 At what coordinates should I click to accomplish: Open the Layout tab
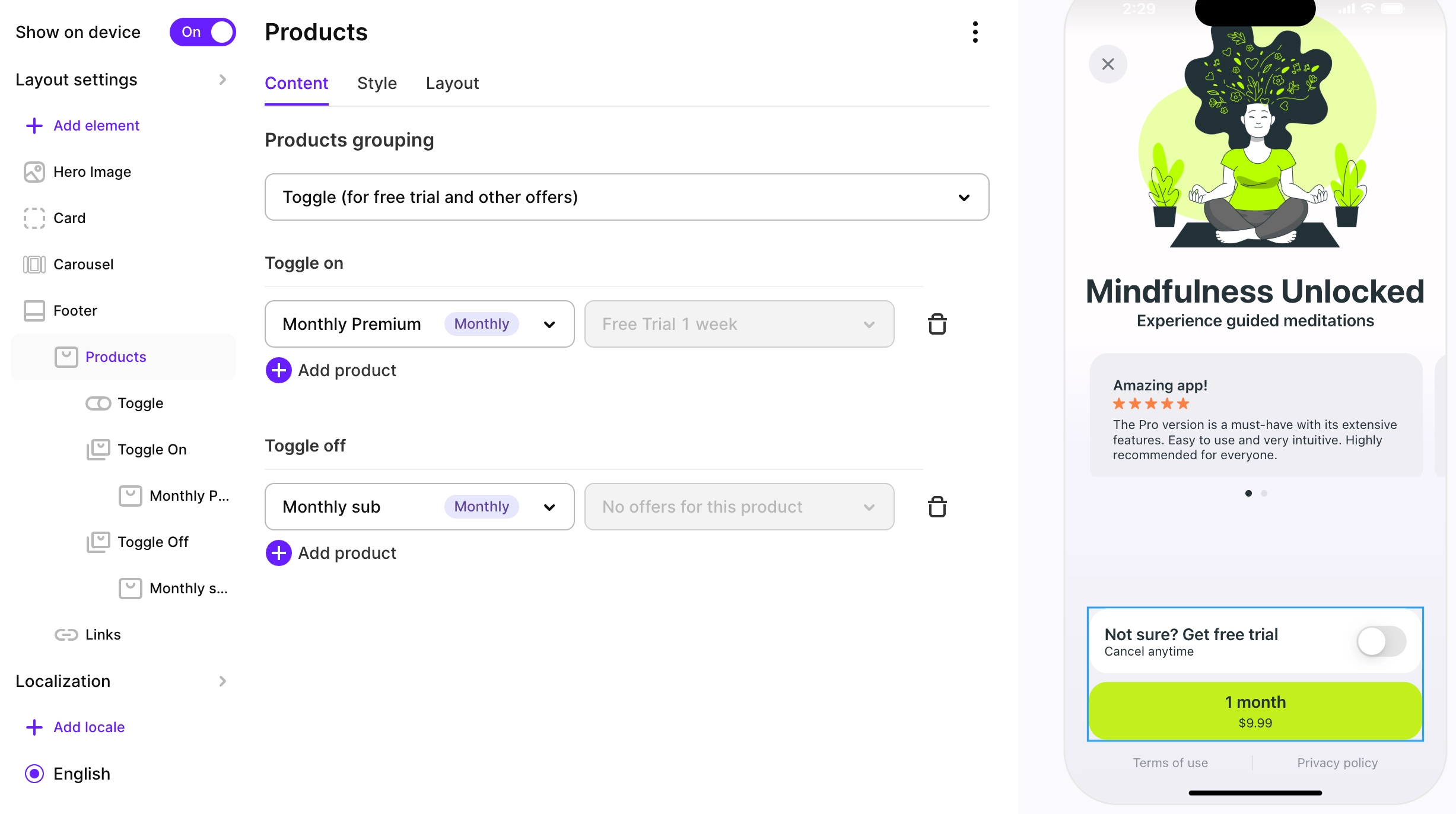(x=452, y=83)
